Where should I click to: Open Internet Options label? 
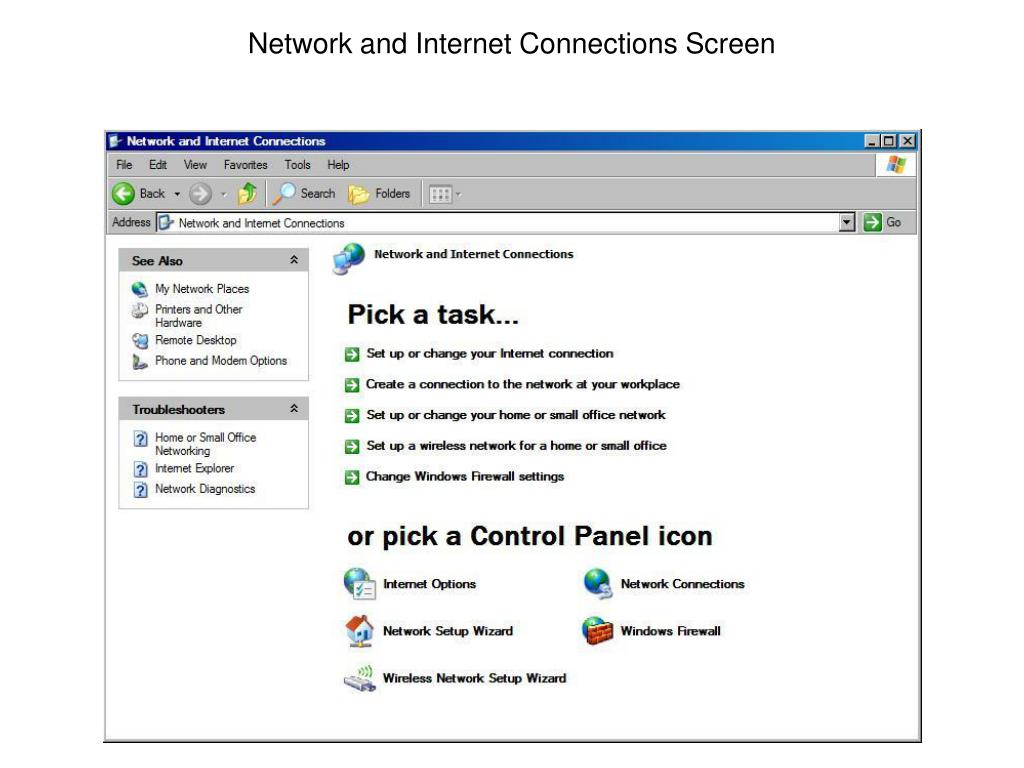(429, 584)
